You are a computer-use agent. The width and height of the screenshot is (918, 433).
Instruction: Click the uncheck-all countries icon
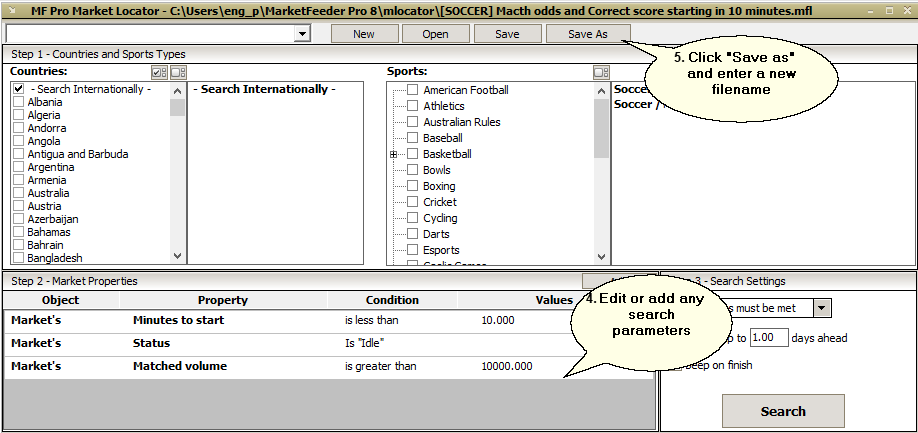click(179, 73)
